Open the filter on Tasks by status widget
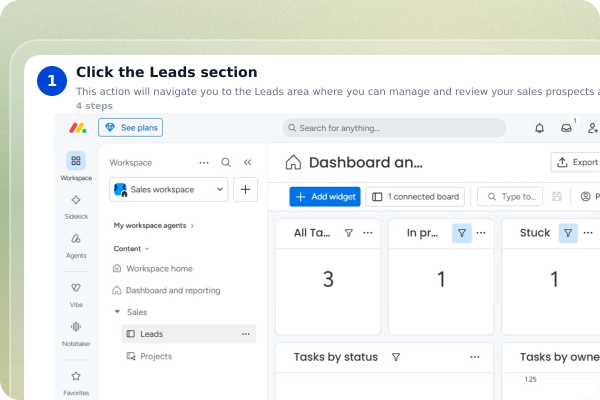Screen dimensions: 600x400 click(x=396, y=357)
